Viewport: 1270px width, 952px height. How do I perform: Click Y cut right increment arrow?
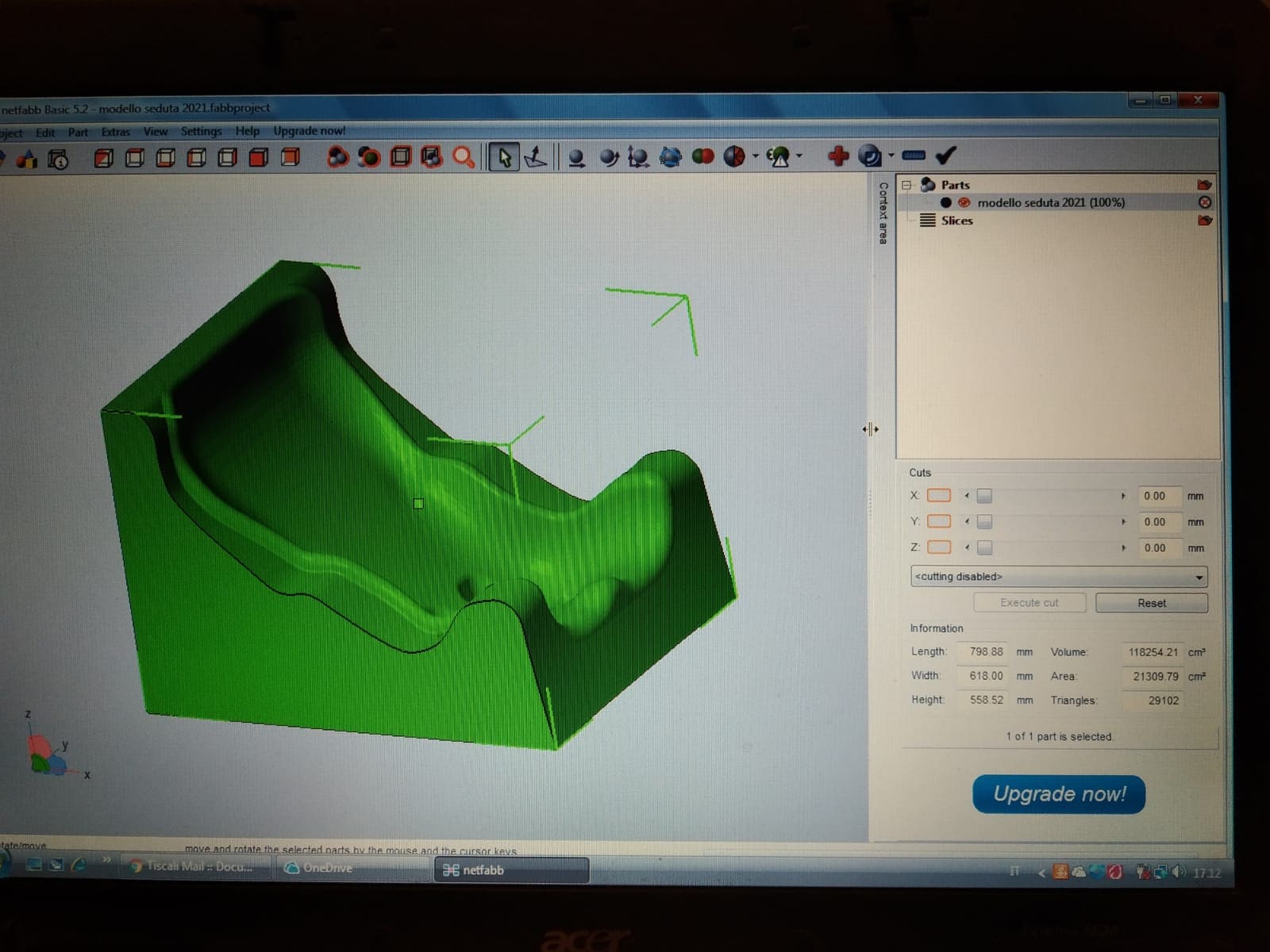point(1123,522)
